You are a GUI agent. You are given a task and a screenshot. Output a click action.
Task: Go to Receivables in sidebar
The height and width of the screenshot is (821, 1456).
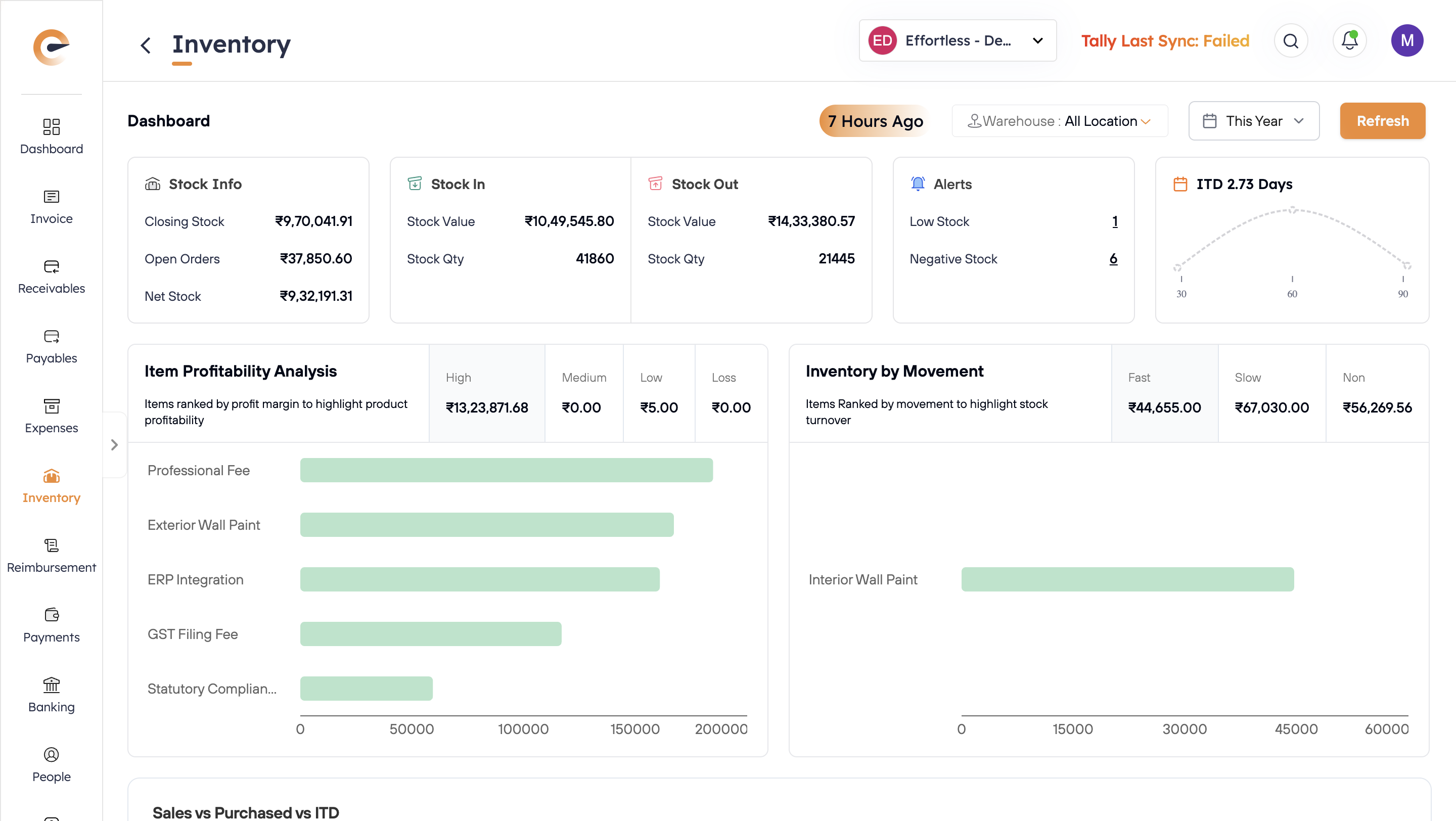pos(52,277)
